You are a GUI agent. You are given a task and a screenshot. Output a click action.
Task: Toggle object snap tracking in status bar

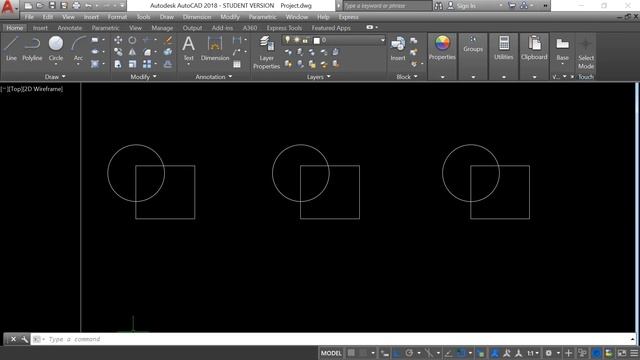448,353
